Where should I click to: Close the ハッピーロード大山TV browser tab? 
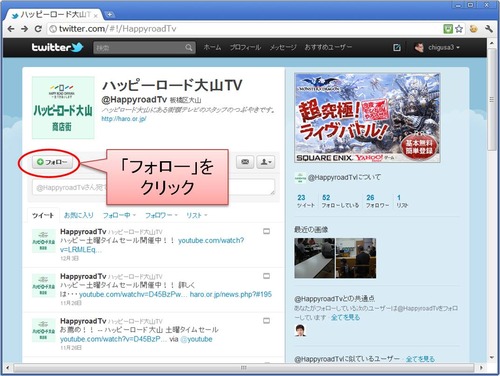pyautogui.click(x=95, y=15)
